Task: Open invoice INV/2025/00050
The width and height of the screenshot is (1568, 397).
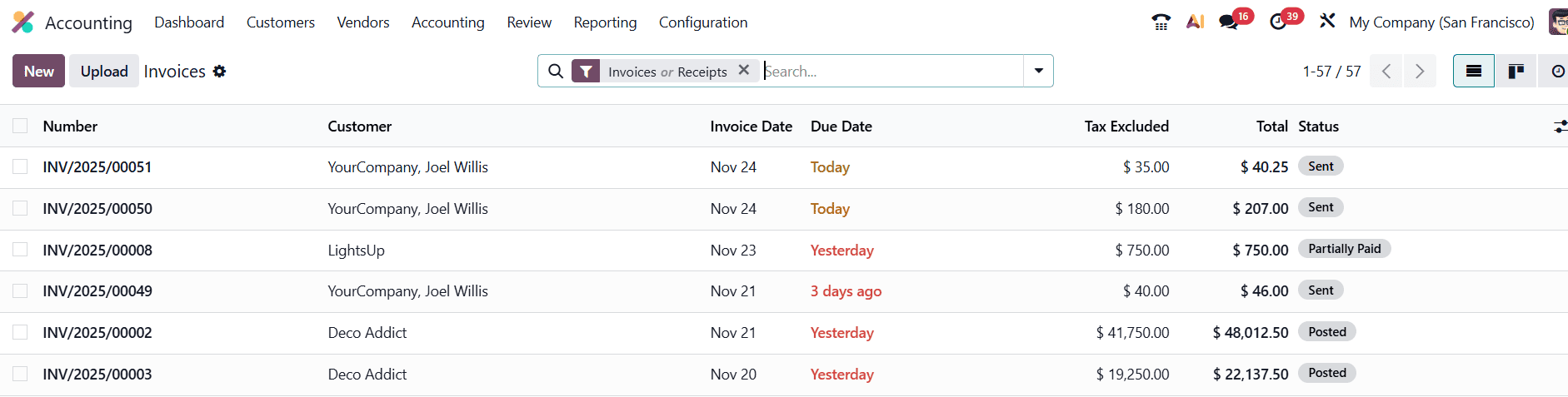Action: (x=97, y=209)
